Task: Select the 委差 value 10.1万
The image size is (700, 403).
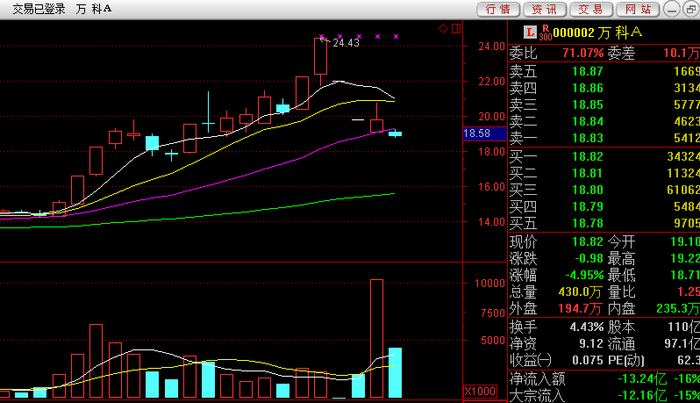Action: click(x=681, y=53)
